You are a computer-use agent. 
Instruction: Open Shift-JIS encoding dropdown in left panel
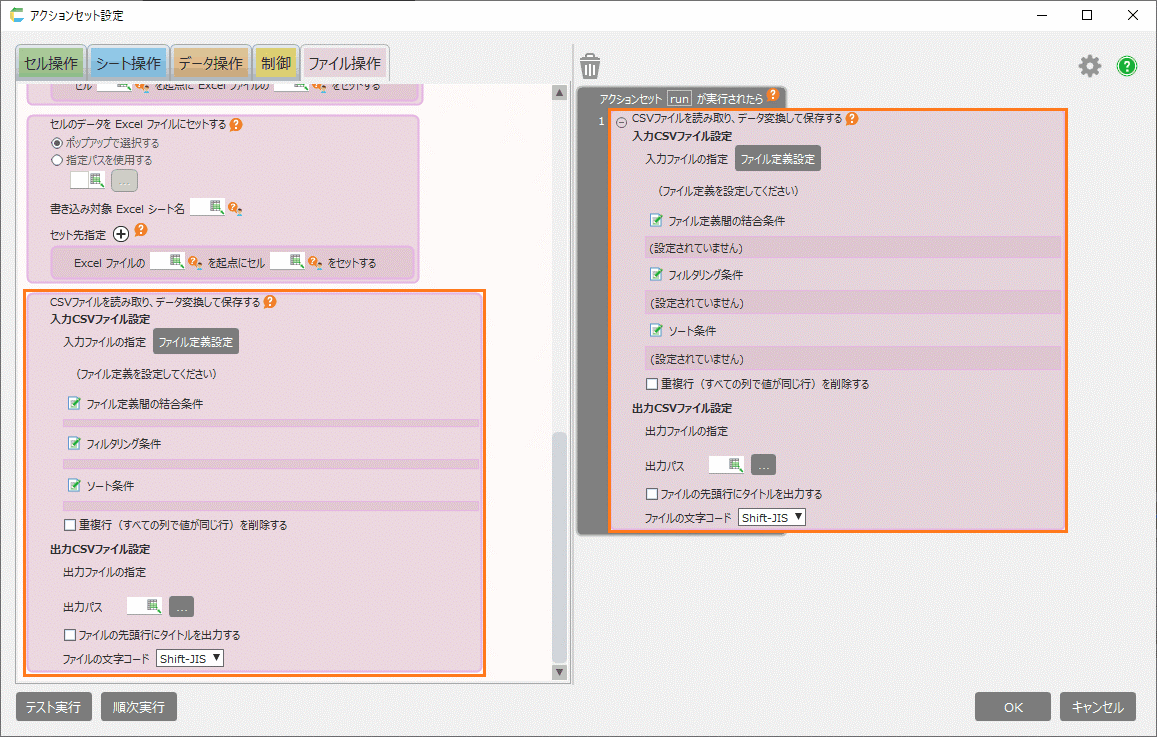tap(190, 658)
